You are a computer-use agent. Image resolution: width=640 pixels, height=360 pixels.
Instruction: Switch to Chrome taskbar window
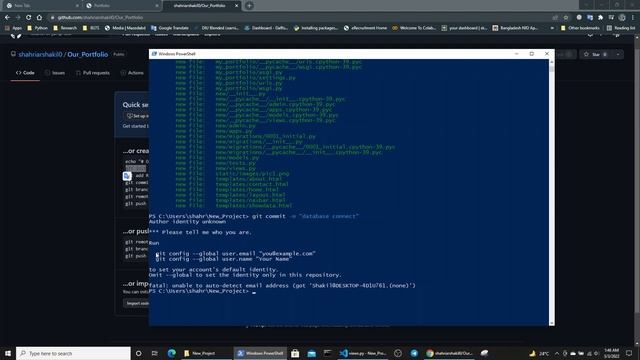pos(449,353)
